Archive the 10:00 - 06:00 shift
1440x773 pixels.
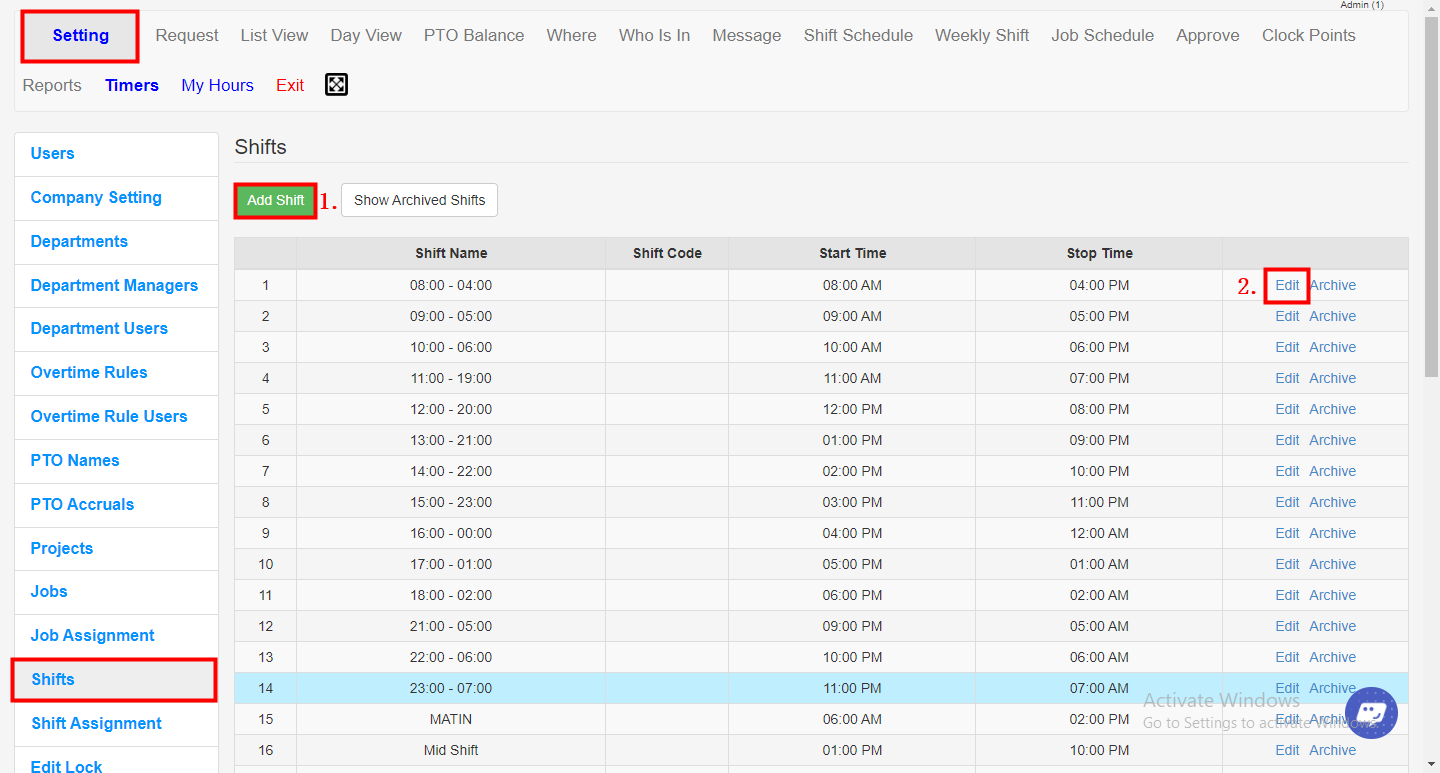click(1332, 347)
